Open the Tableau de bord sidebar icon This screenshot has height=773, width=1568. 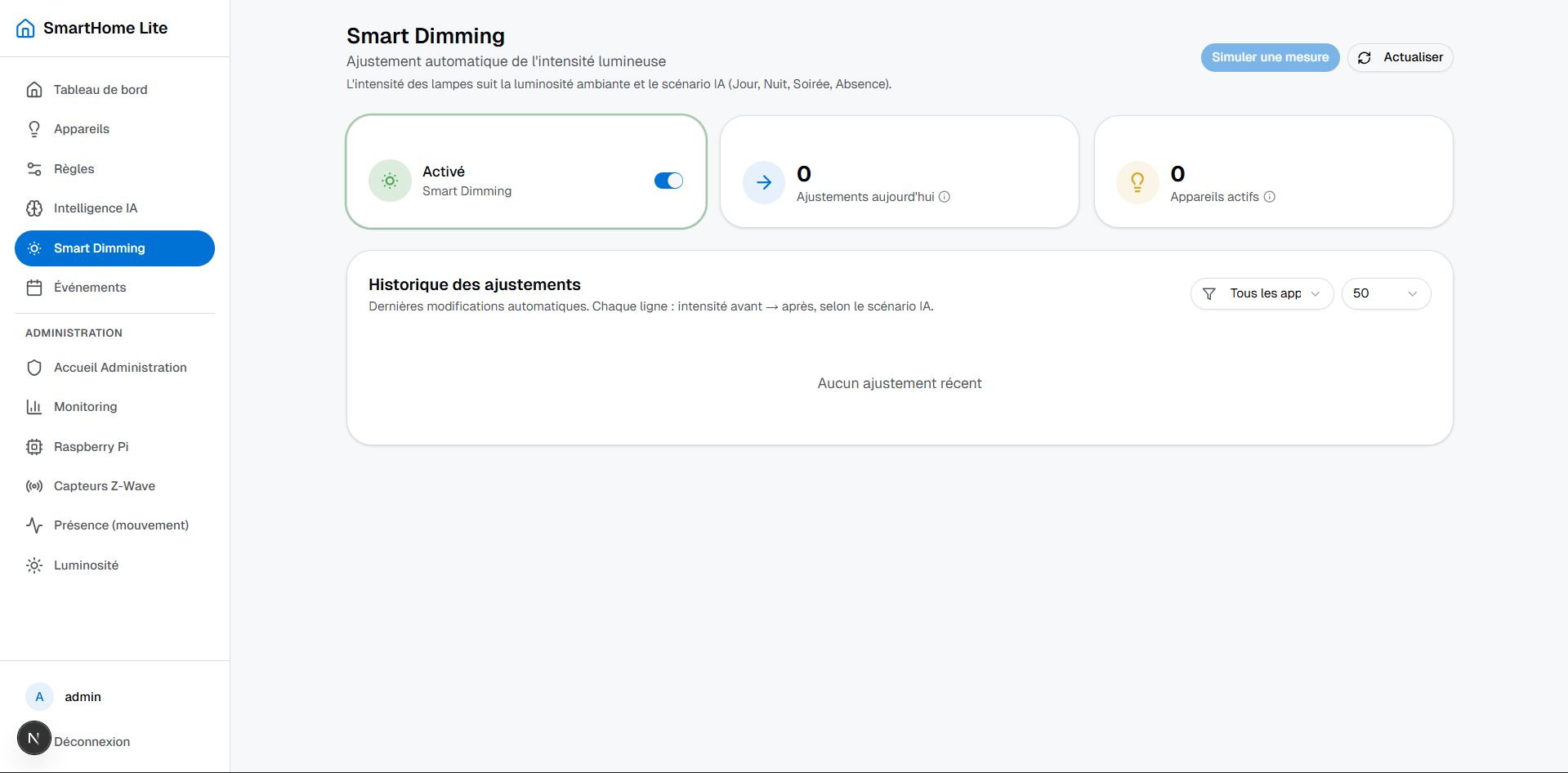point(34,89)
